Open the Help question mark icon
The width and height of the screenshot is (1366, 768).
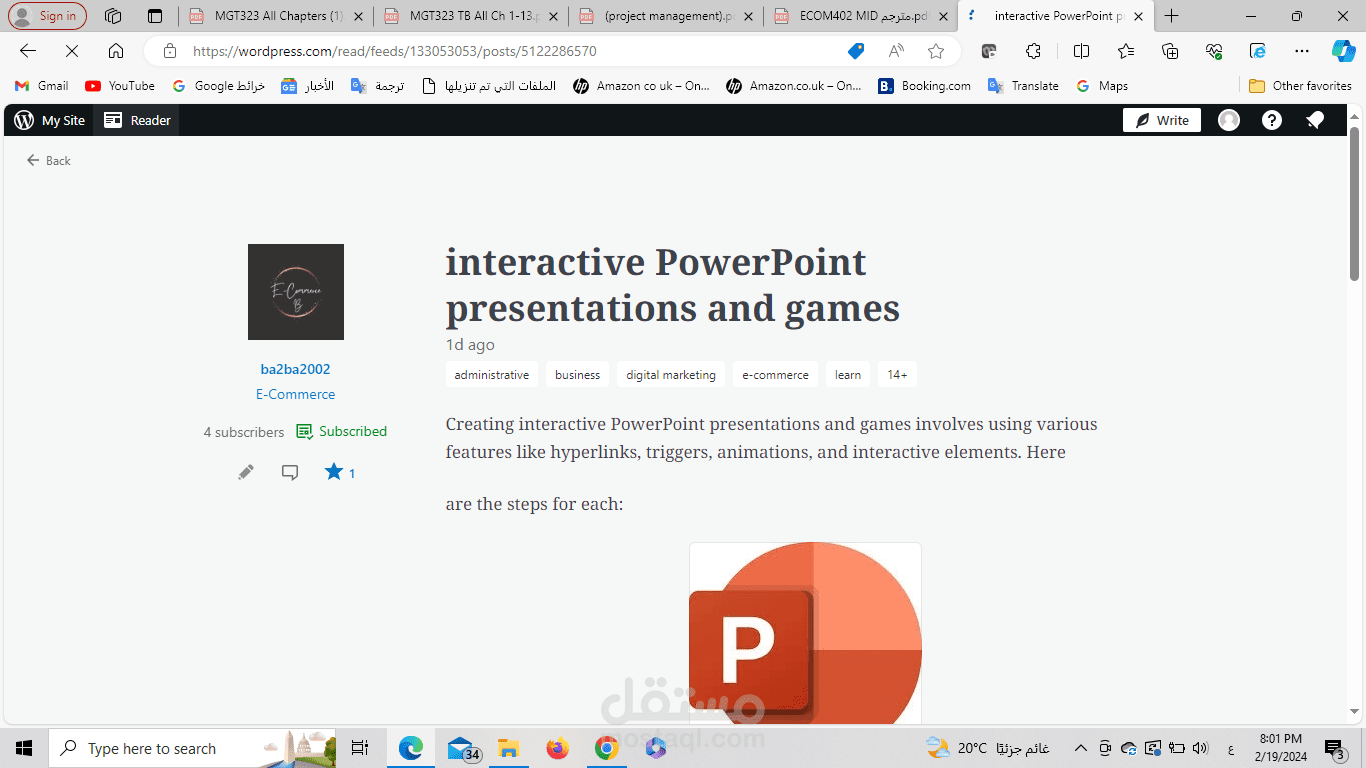[x=1272, y=120]
